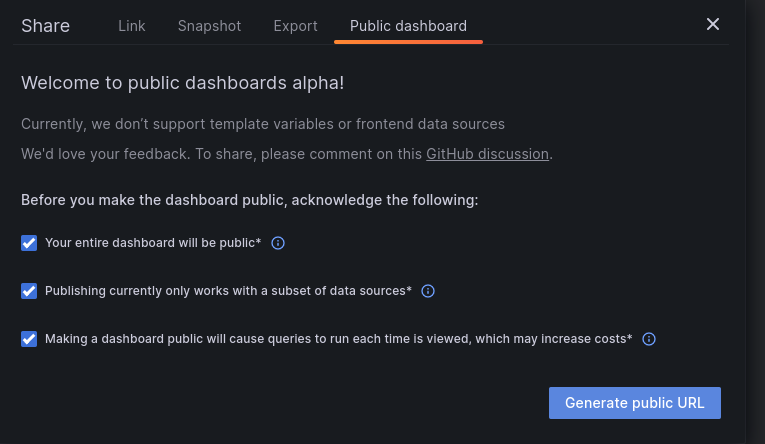
Task: Click the template variables notice text
Action: (263, 124)
